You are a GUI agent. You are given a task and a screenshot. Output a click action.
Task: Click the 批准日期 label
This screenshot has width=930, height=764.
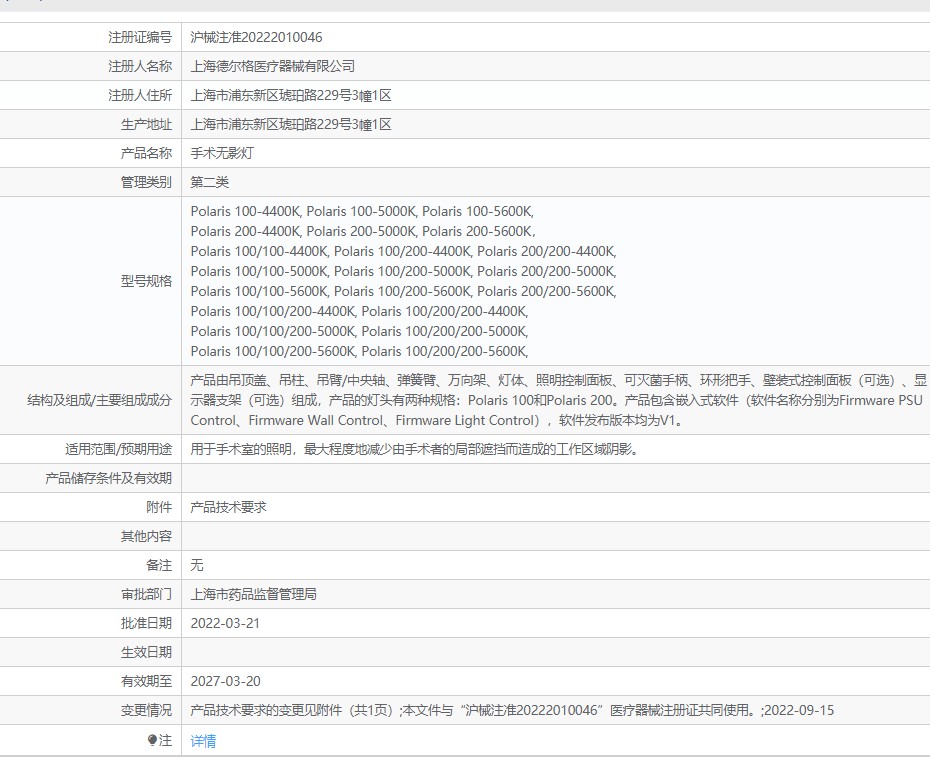click(x=146, y=623)
